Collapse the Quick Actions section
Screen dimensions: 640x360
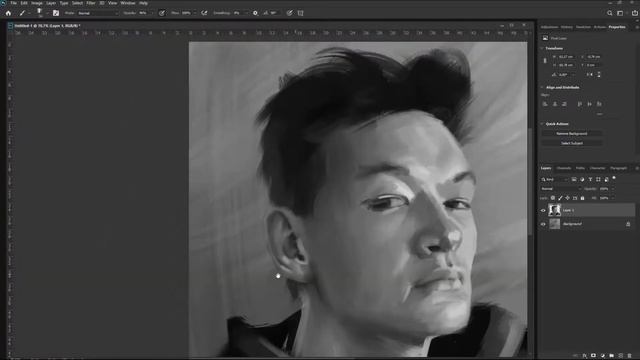(542, 124)
